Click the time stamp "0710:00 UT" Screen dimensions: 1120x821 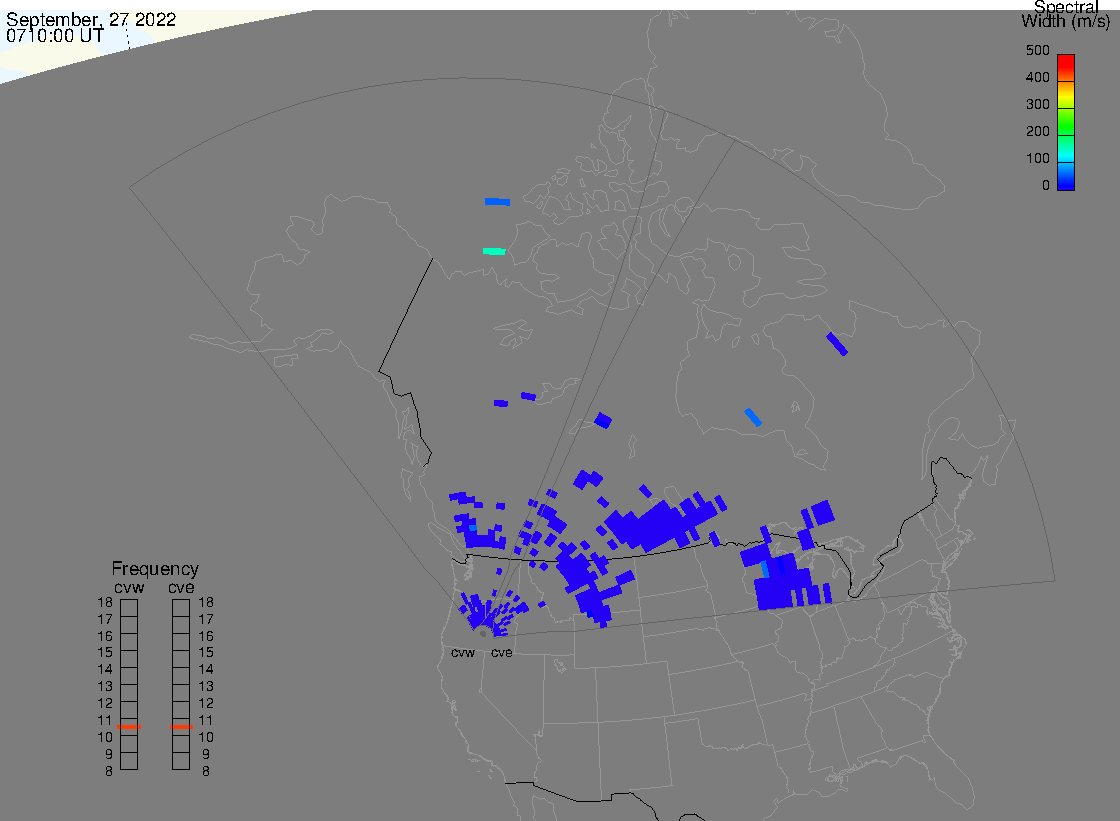55,36
